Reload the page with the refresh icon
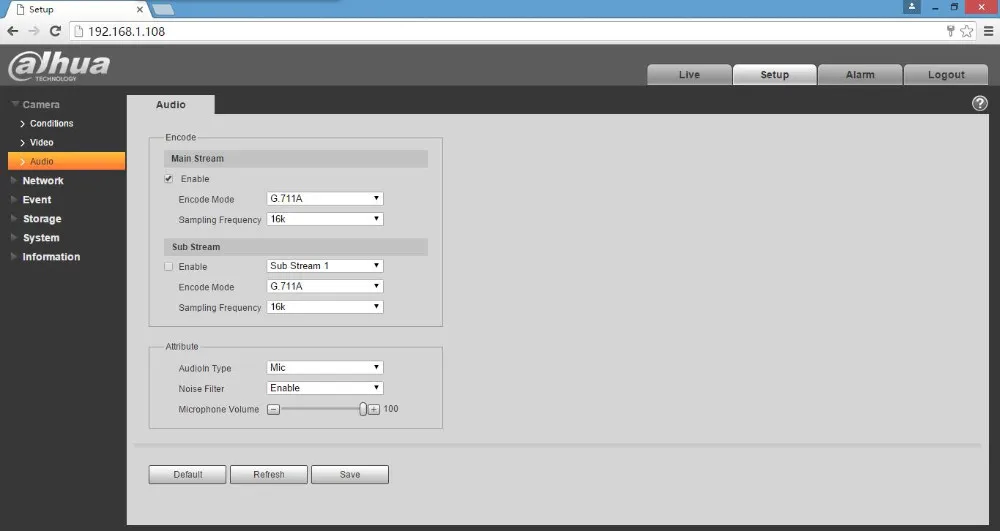The width and height of the screenshot is (1000, 531). (x=55, y=31)
